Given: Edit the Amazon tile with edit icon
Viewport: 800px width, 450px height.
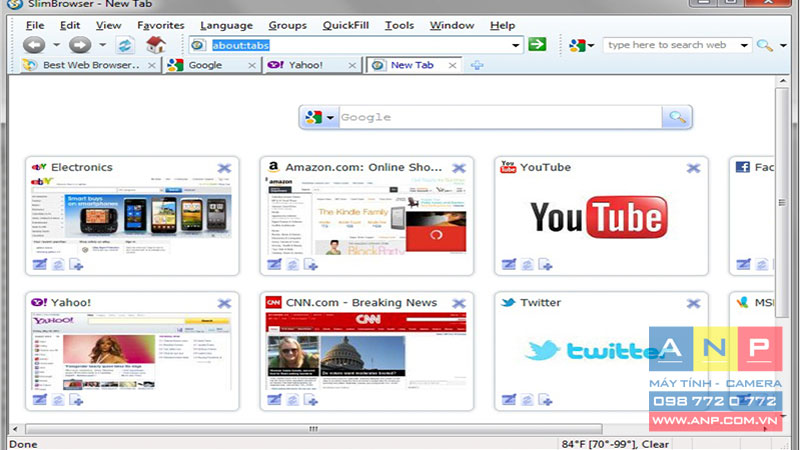Looking at the screenshot, I should pos(274,264).
